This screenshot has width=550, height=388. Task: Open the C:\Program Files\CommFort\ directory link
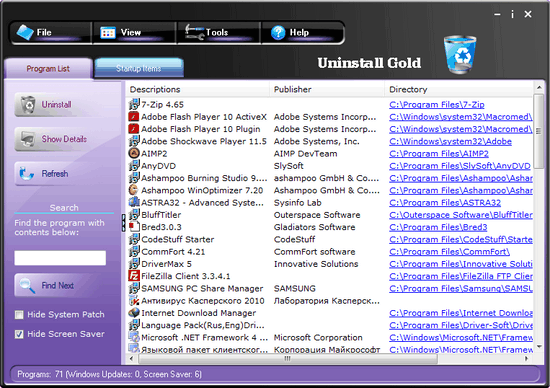click(449, 252)
